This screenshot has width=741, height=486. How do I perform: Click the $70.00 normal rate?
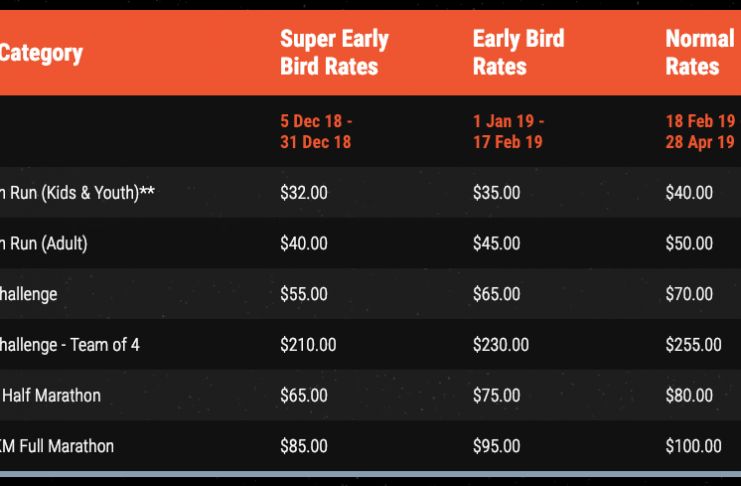[689, 294]
